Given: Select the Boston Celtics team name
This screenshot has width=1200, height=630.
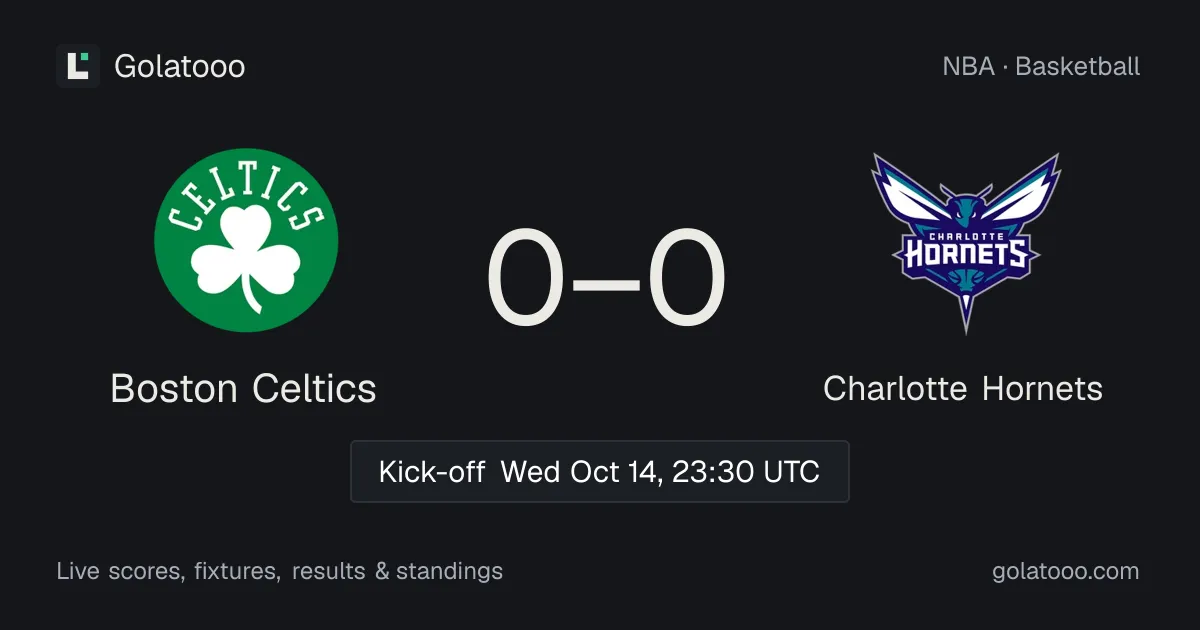Looking at the screenshot, I should [x=243, y=388].
